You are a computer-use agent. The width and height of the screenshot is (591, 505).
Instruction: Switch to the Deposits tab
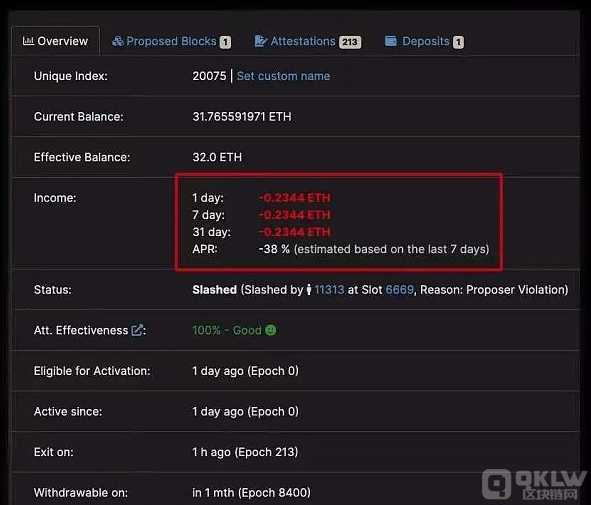pos(424,41)
